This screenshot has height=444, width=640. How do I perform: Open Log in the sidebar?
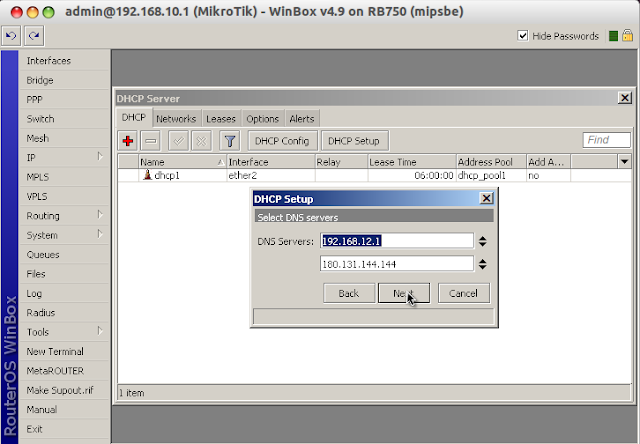pyautogui.click(x=64, y=293)
